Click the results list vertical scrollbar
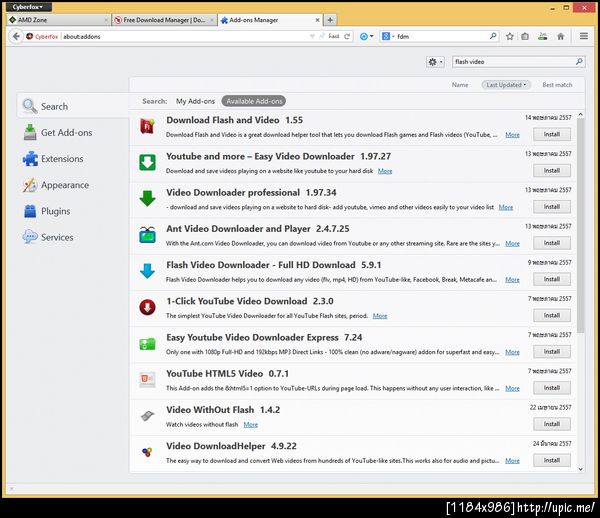The height and width of the screenshot is (518, 600). point(580,226)
